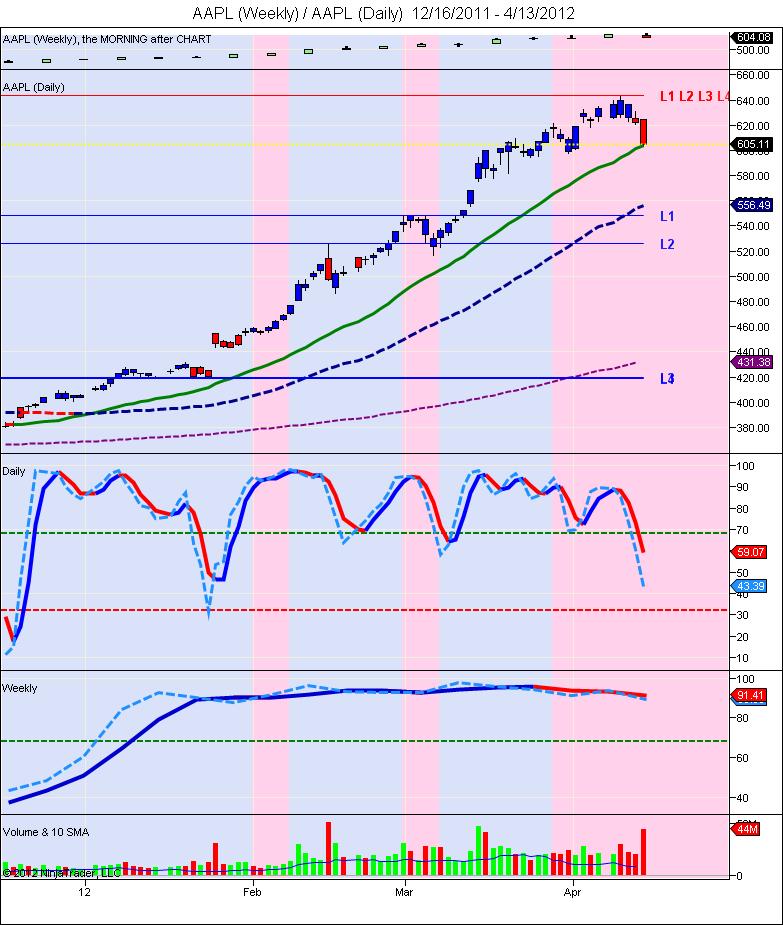
Task: Click the 40 label on weekly stochastic axis
Action: 743,798
